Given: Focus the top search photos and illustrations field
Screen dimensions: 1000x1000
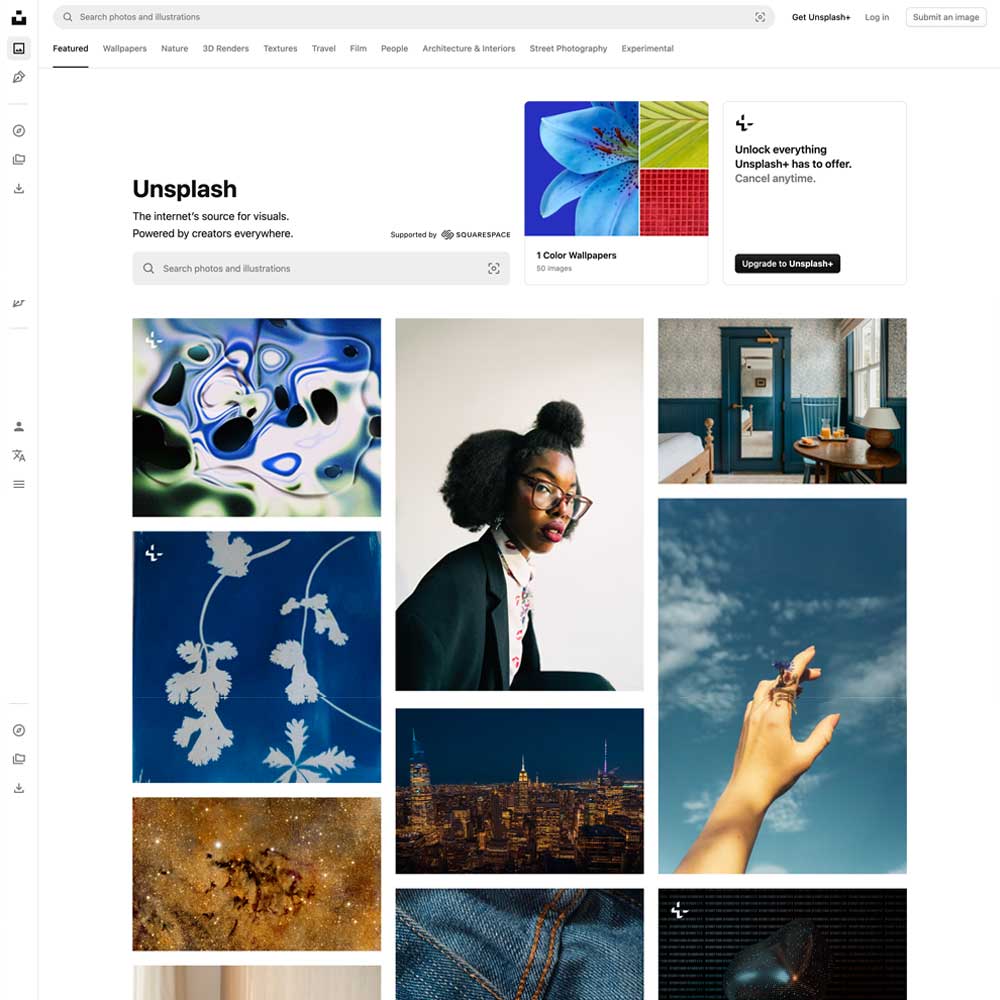Looking at the screenshot, I should (413, 17).
